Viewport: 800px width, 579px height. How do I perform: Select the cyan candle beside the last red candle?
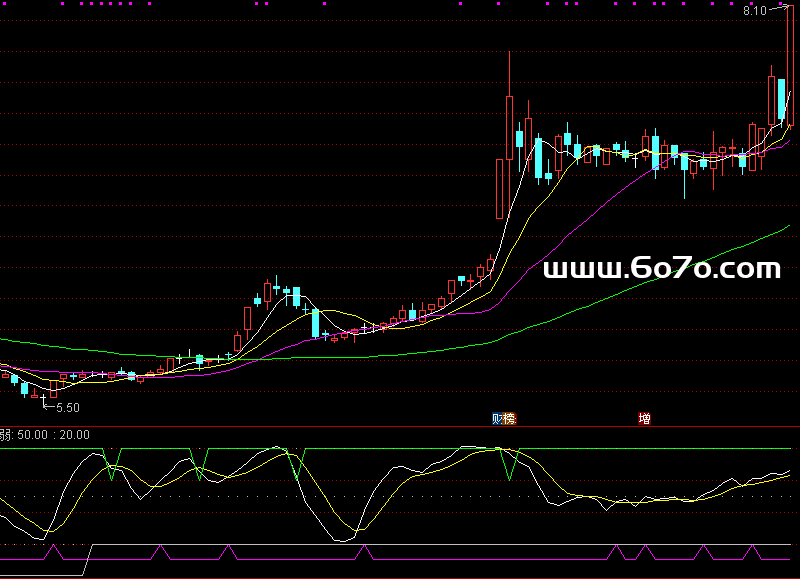point(781,101)
